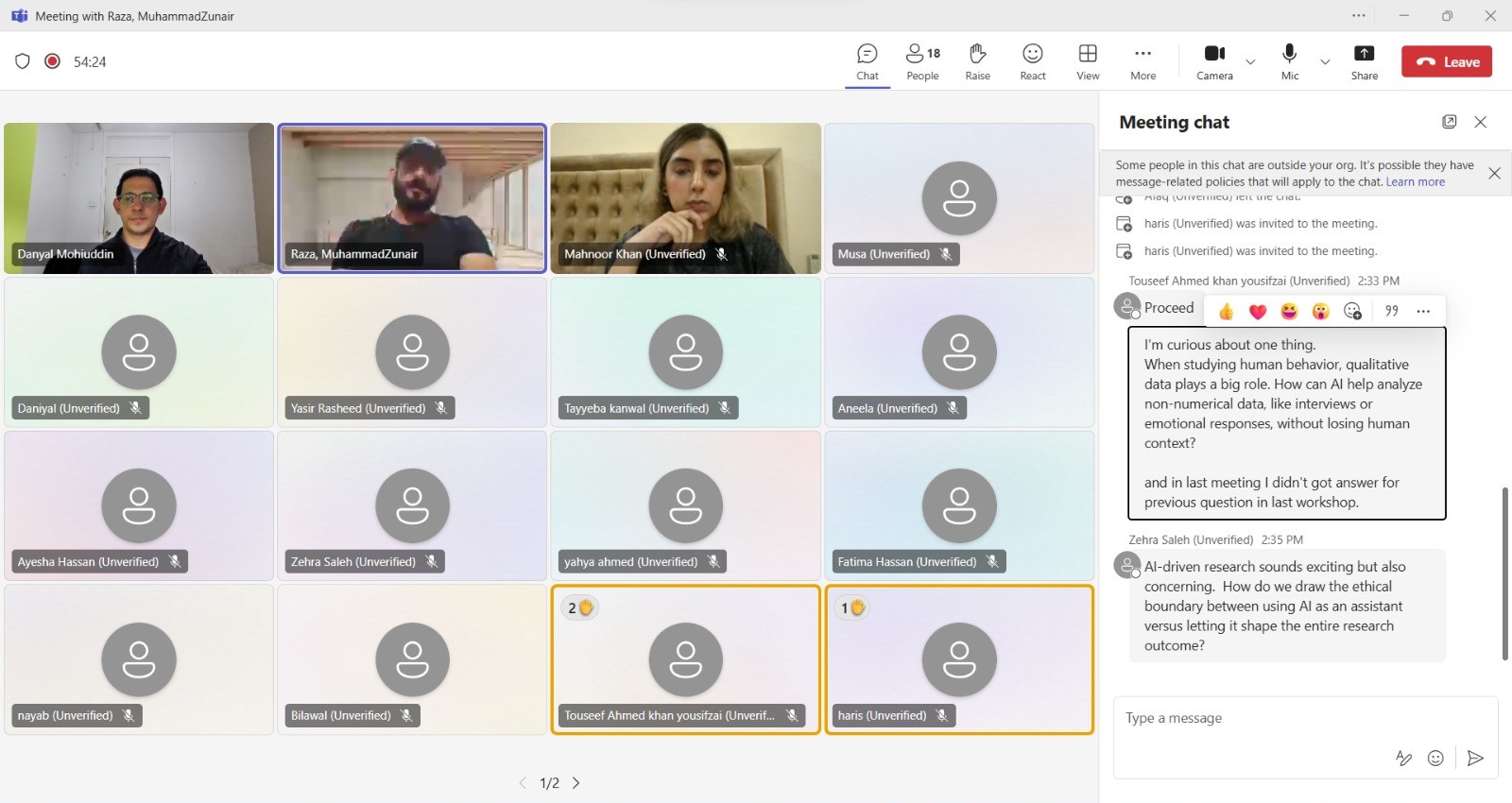Screen dimensions: 1512x803
Task: Click Ayesha Hassan's muted mic icon
Action: [x=175, y=561]
